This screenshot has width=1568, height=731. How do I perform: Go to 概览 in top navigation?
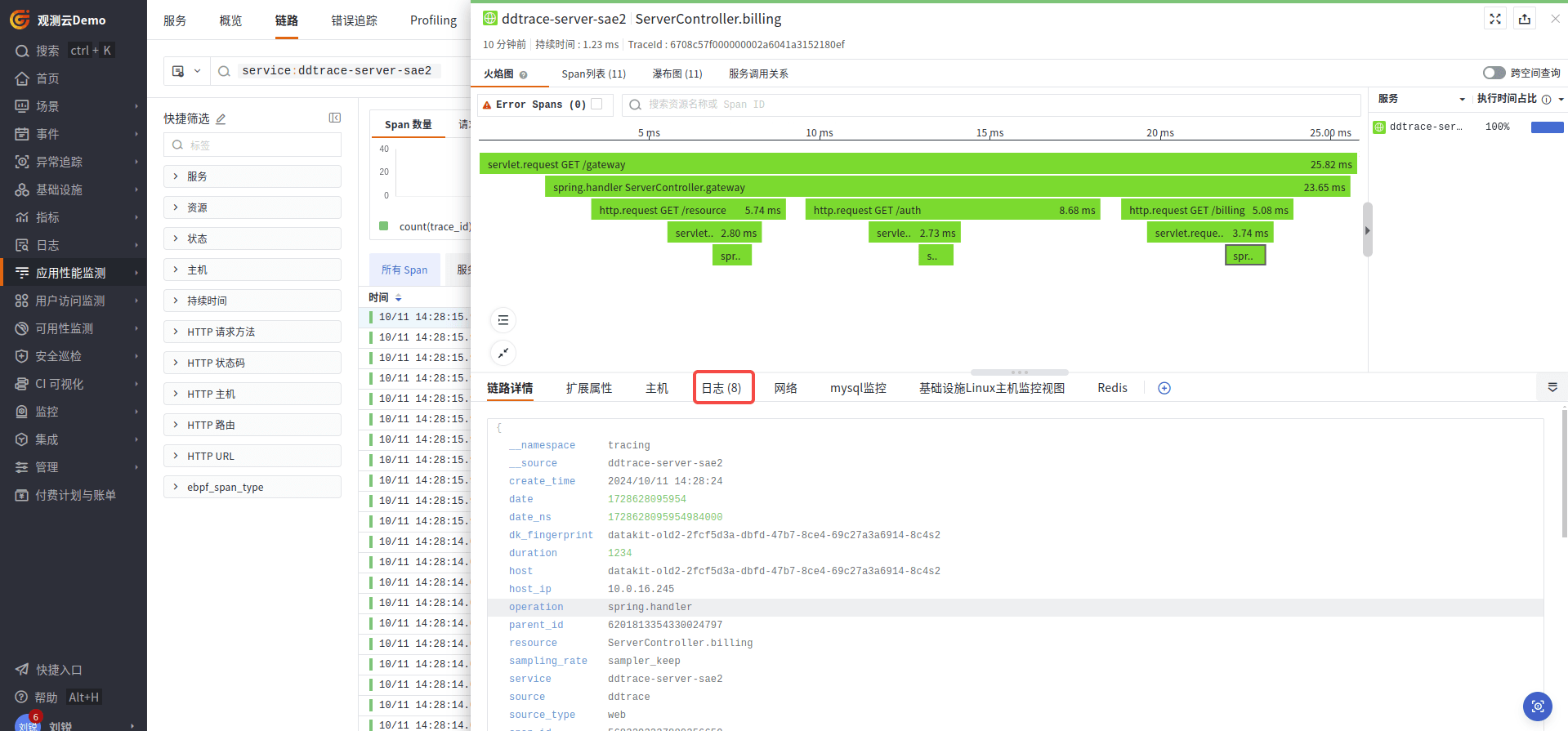pos(230,20)
